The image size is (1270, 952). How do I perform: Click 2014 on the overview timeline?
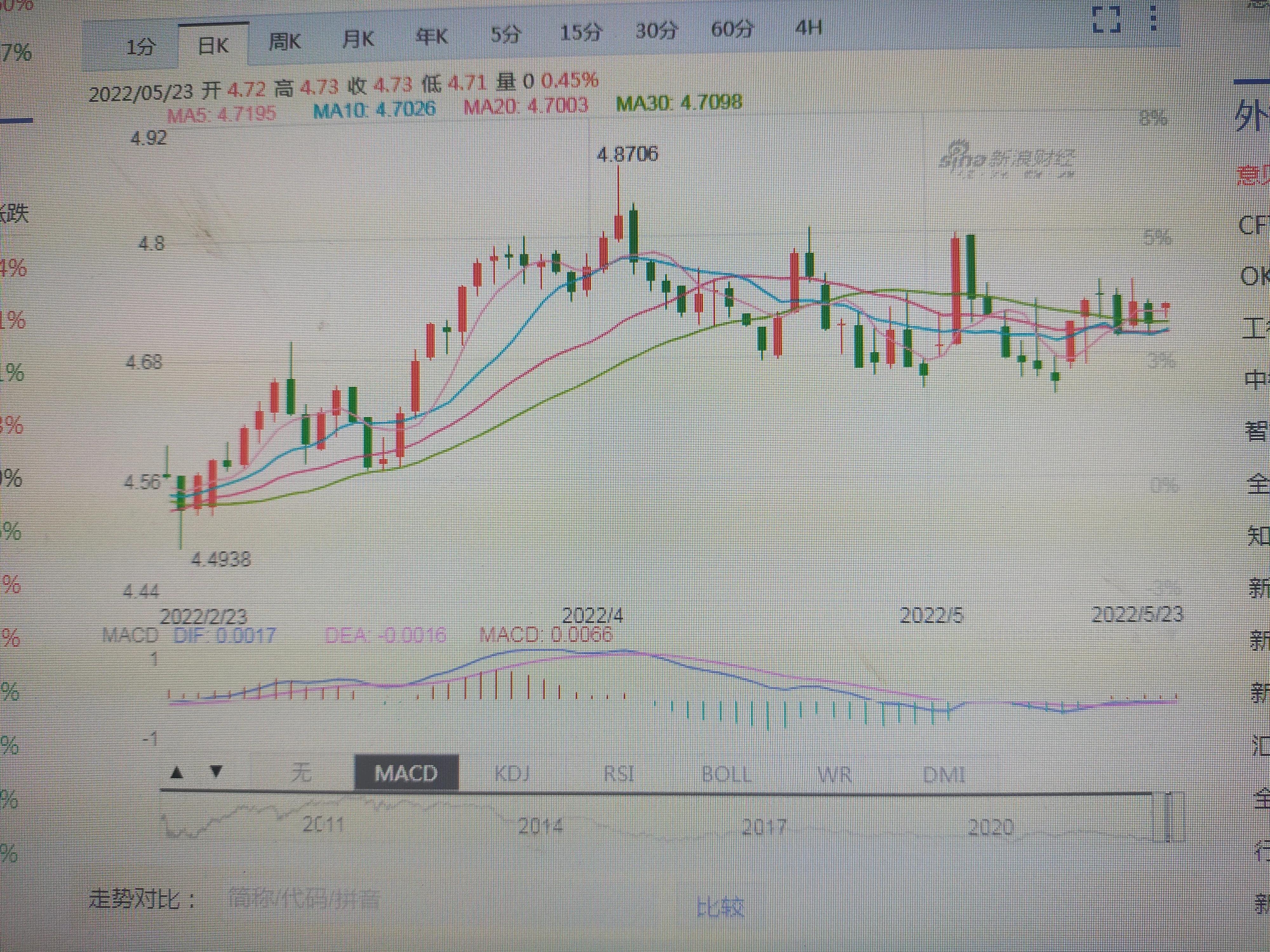[540, 826]
